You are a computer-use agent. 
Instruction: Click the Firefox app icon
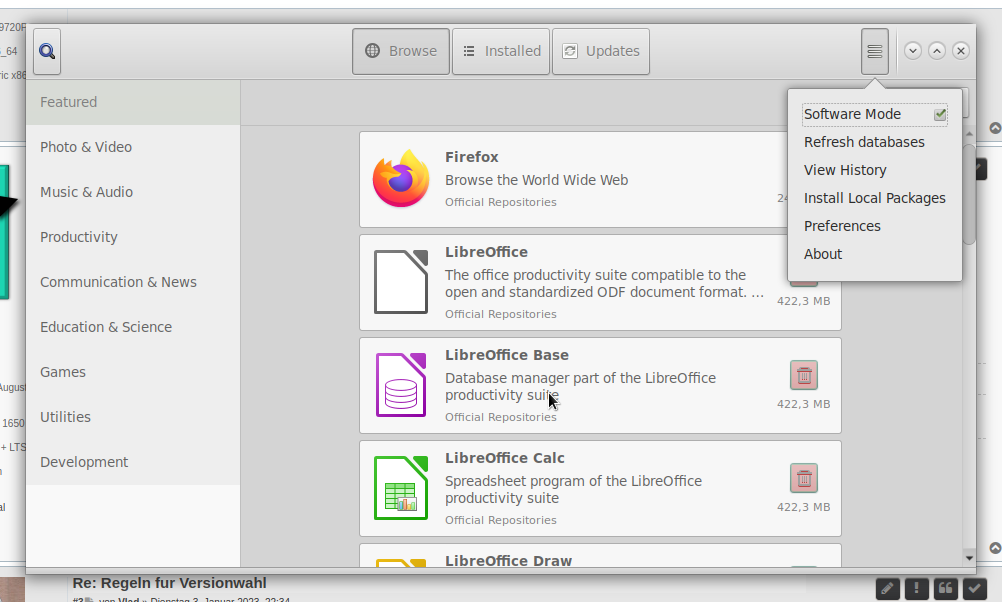pos(401,179)
